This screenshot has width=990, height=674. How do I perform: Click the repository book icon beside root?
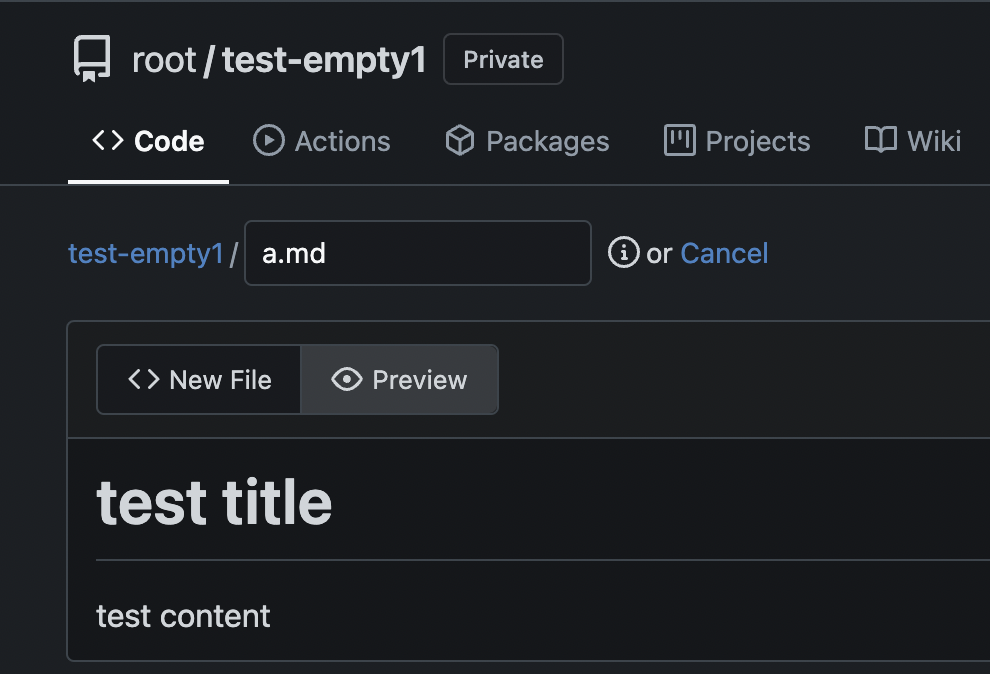(92, 60)
